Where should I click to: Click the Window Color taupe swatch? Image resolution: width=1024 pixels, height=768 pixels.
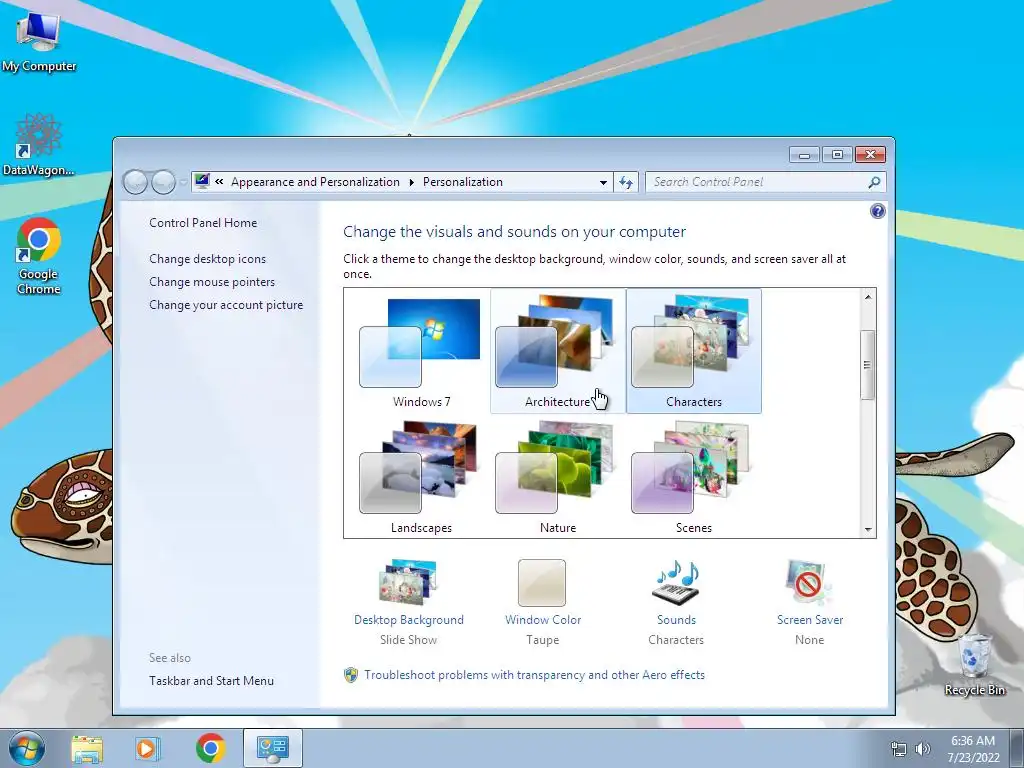[x=542, y=583]
